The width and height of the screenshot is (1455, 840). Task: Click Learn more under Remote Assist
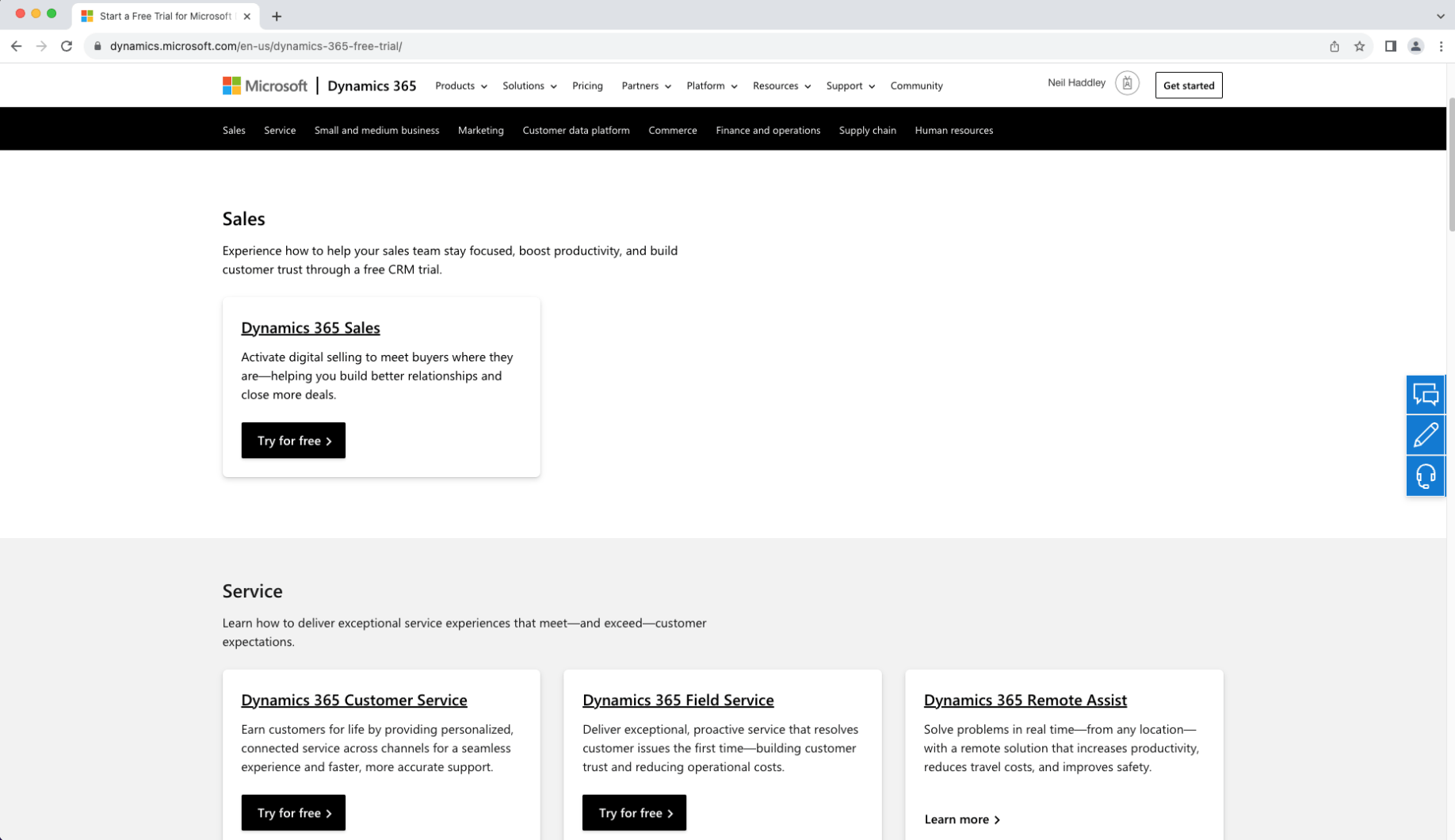[962, 819]
